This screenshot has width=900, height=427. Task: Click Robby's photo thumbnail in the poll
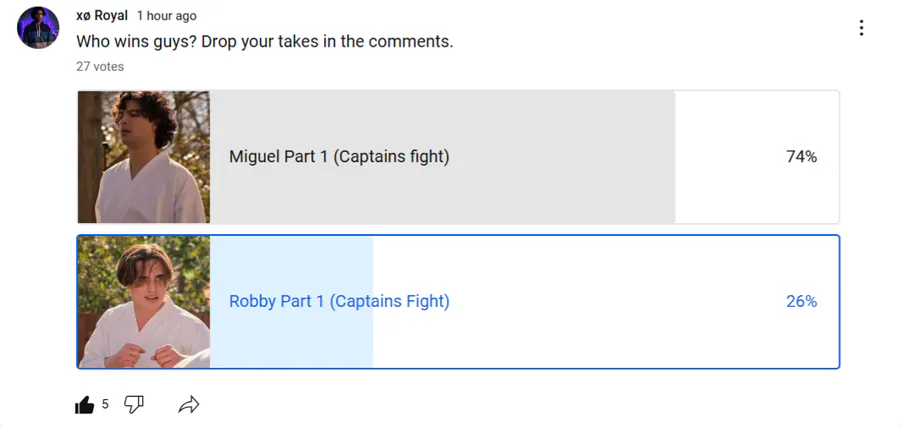(x=144, y=302)
